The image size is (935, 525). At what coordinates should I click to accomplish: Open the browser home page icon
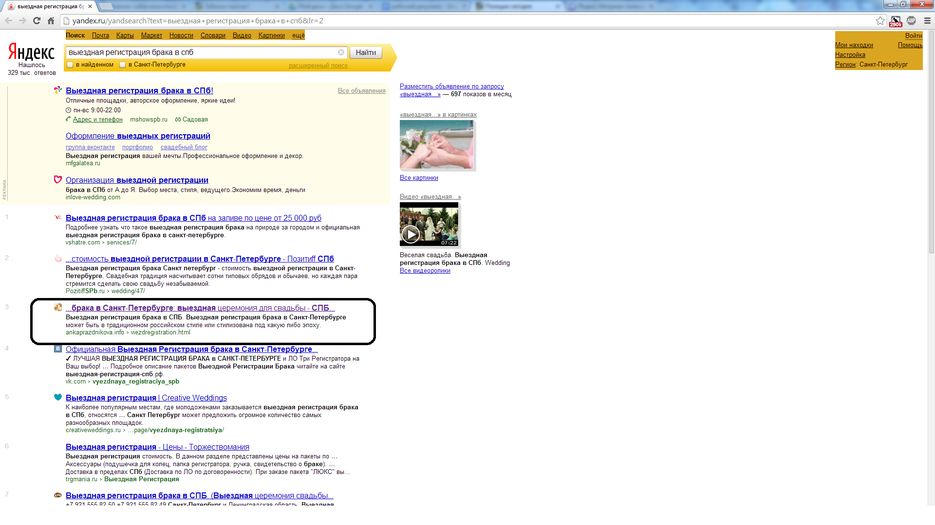coord(51,20)
